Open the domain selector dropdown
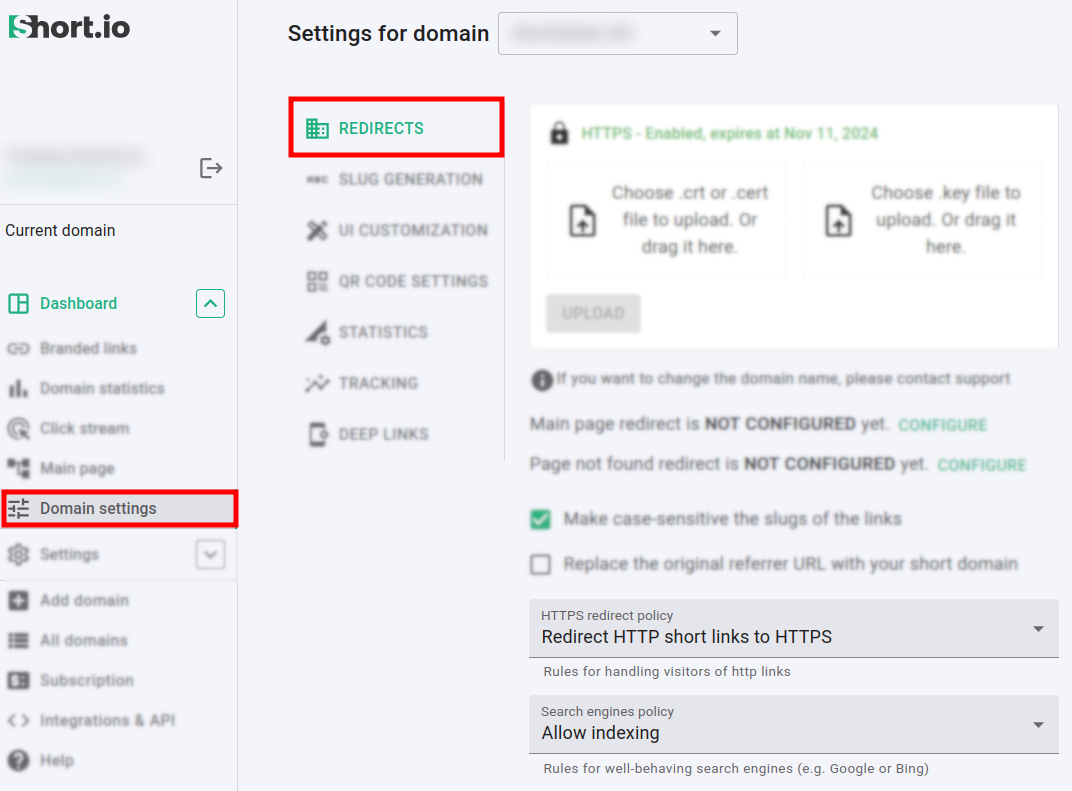1072x791 pixels. 617,34
